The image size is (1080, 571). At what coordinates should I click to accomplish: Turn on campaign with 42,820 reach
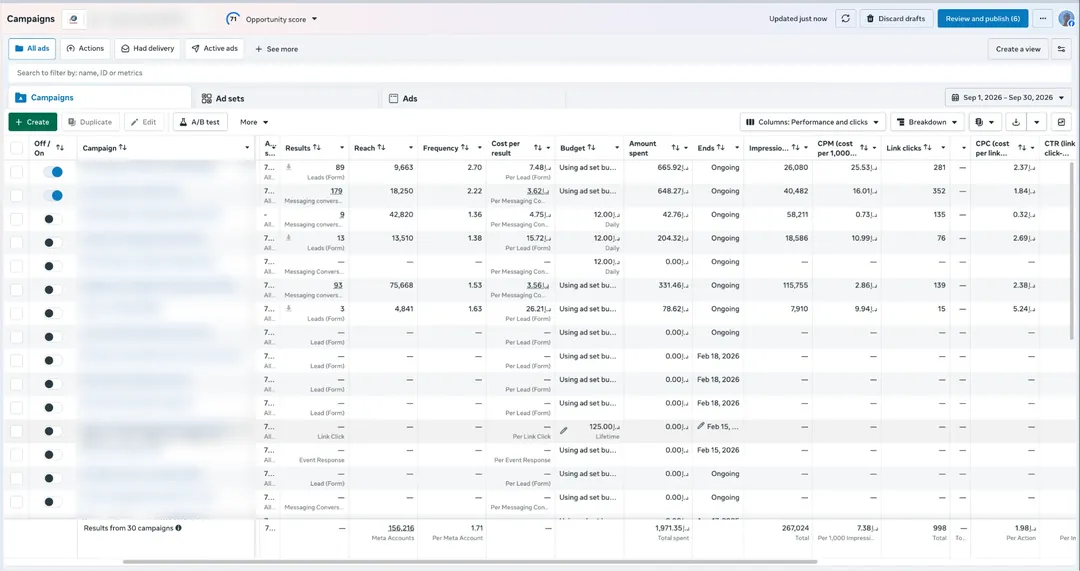pos(53,219)
